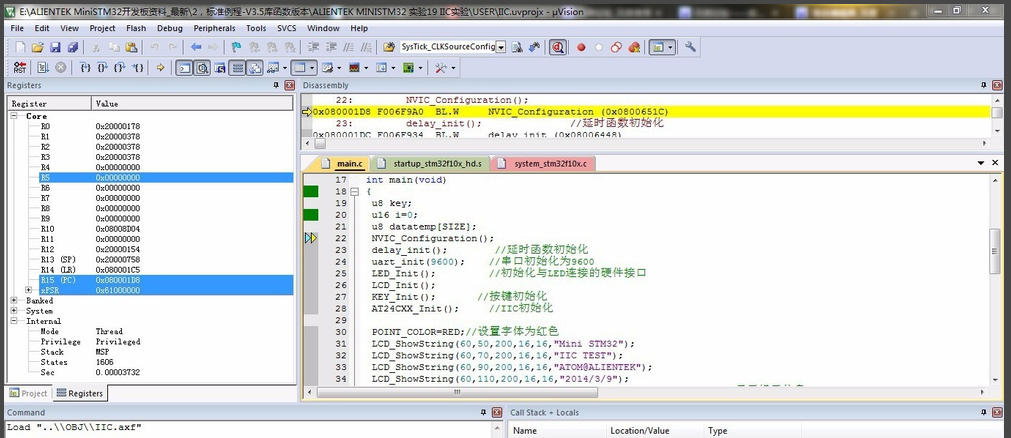Paste from the clipboard toolbar icon
The image size is (1011, 438).
click(132, 47)
